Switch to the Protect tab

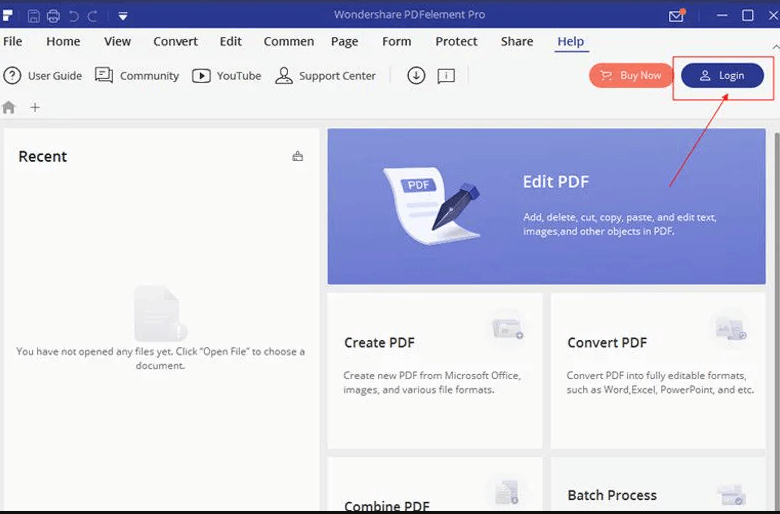tap(456, 41)
